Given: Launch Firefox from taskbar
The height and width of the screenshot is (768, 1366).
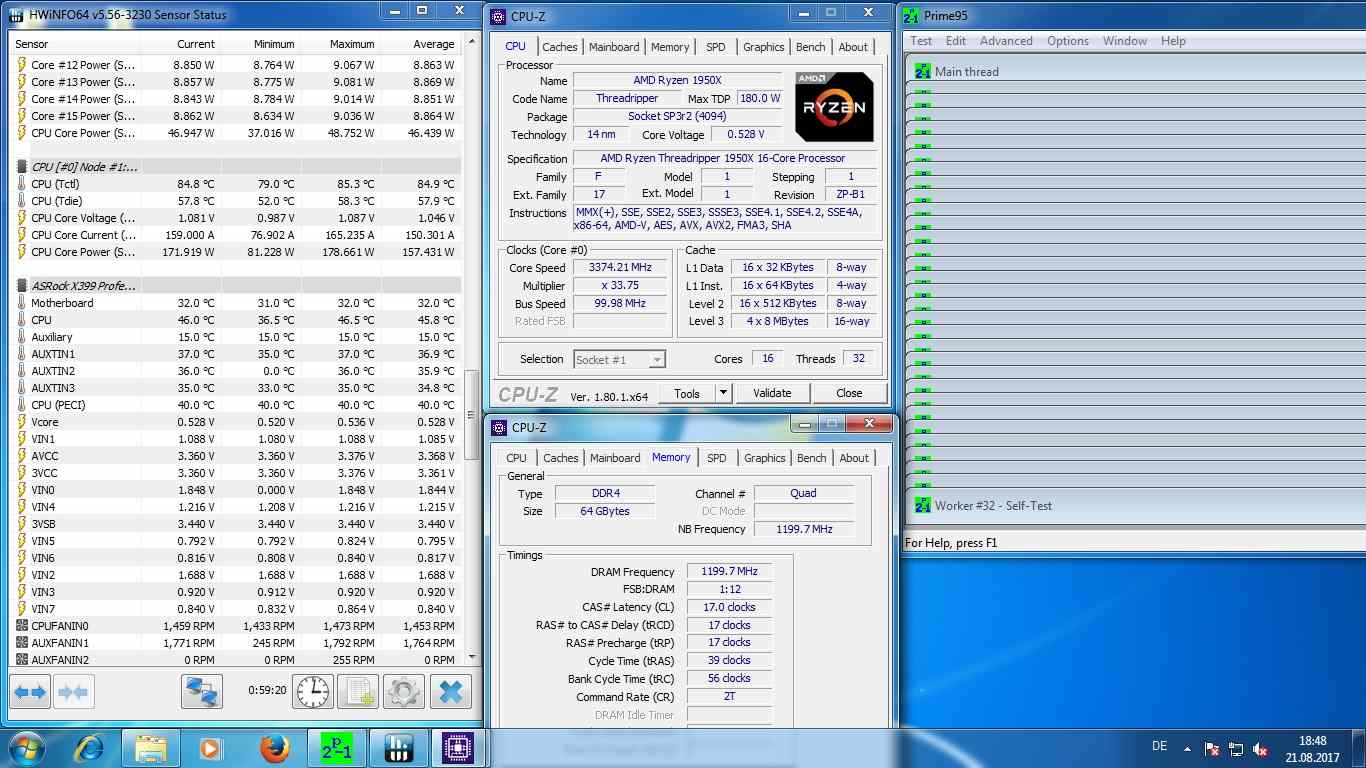Looking at the screenshot, I should (273, 748).
